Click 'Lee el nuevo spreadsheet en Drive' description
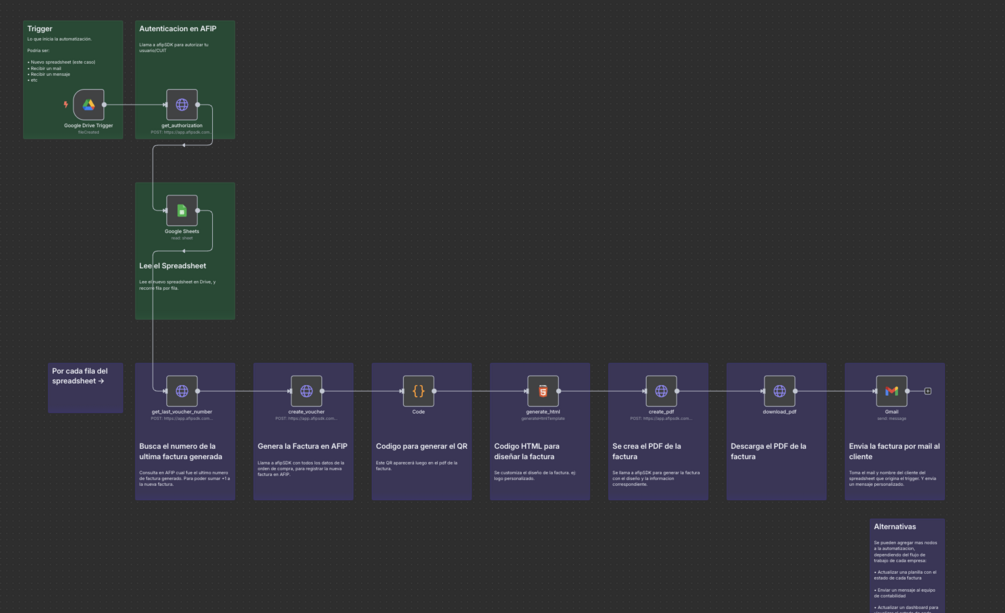This screenshot has width=1005, height=613. pos(178,285)
